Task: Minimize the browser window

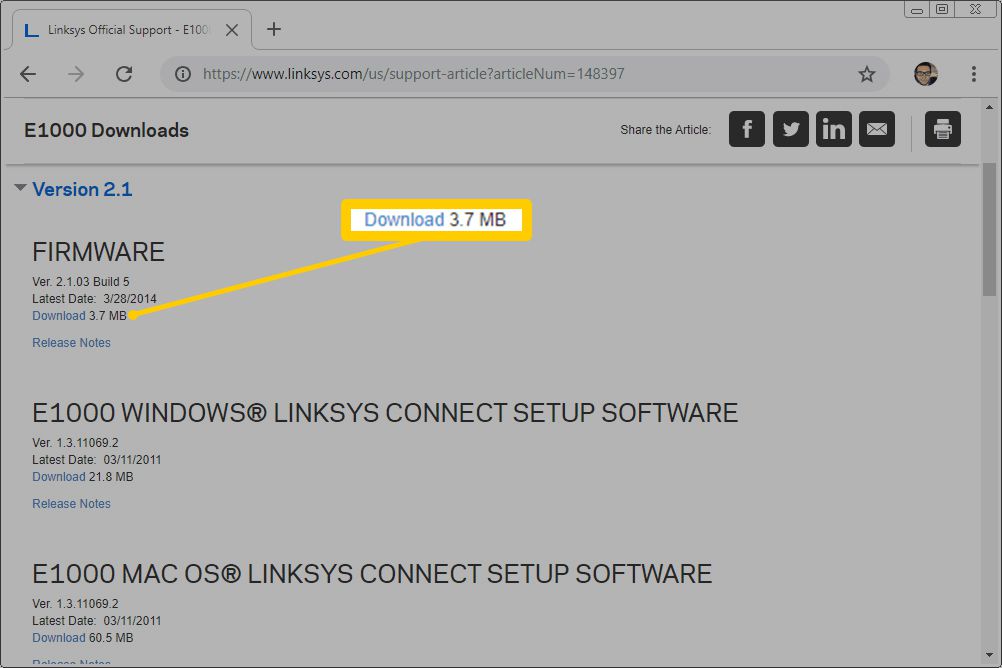Action: [x=916, y=10]
